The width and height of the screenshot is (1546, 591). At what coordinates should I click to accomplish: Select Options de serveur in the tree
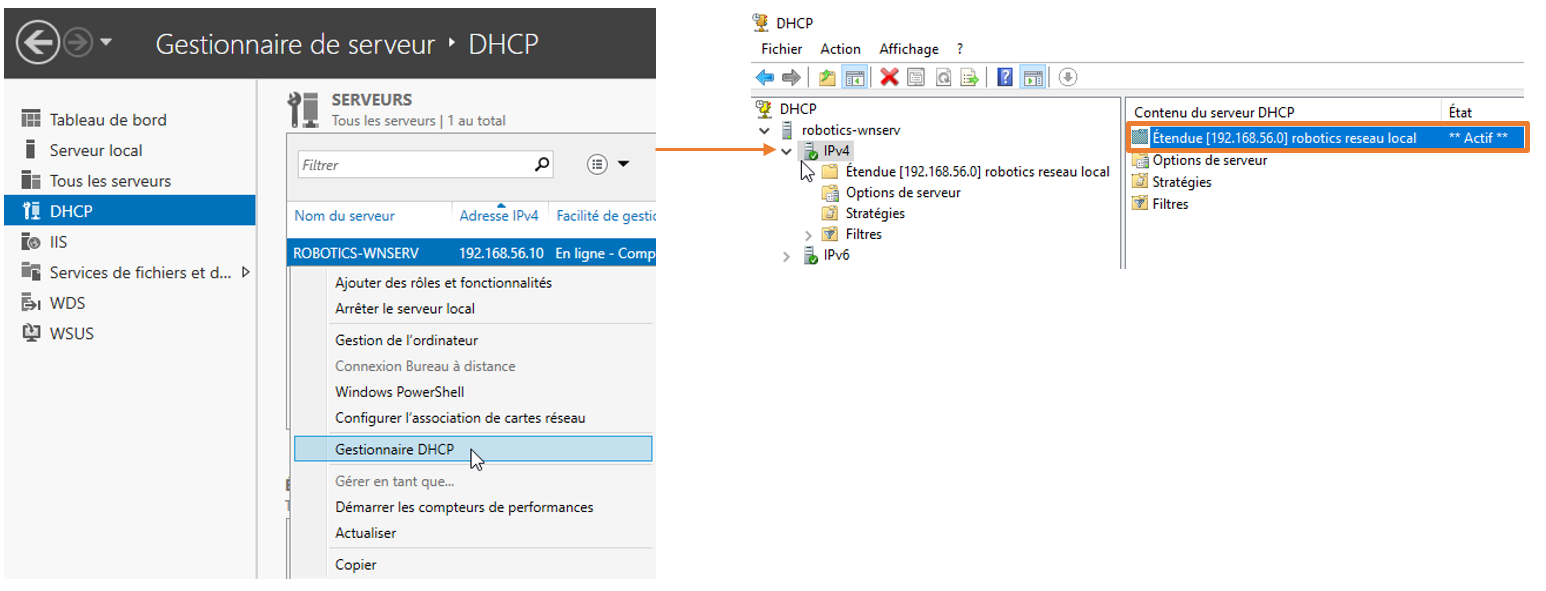click(x=903, y=192)
